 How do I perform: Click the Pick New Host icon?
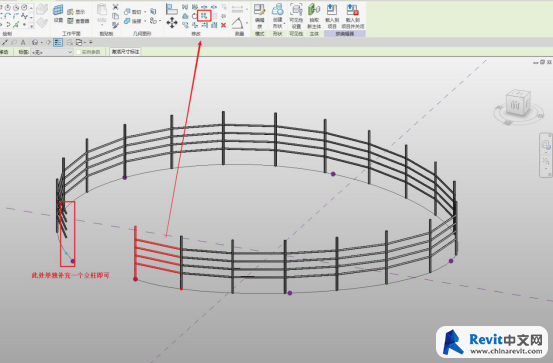[x=314, y=16]
